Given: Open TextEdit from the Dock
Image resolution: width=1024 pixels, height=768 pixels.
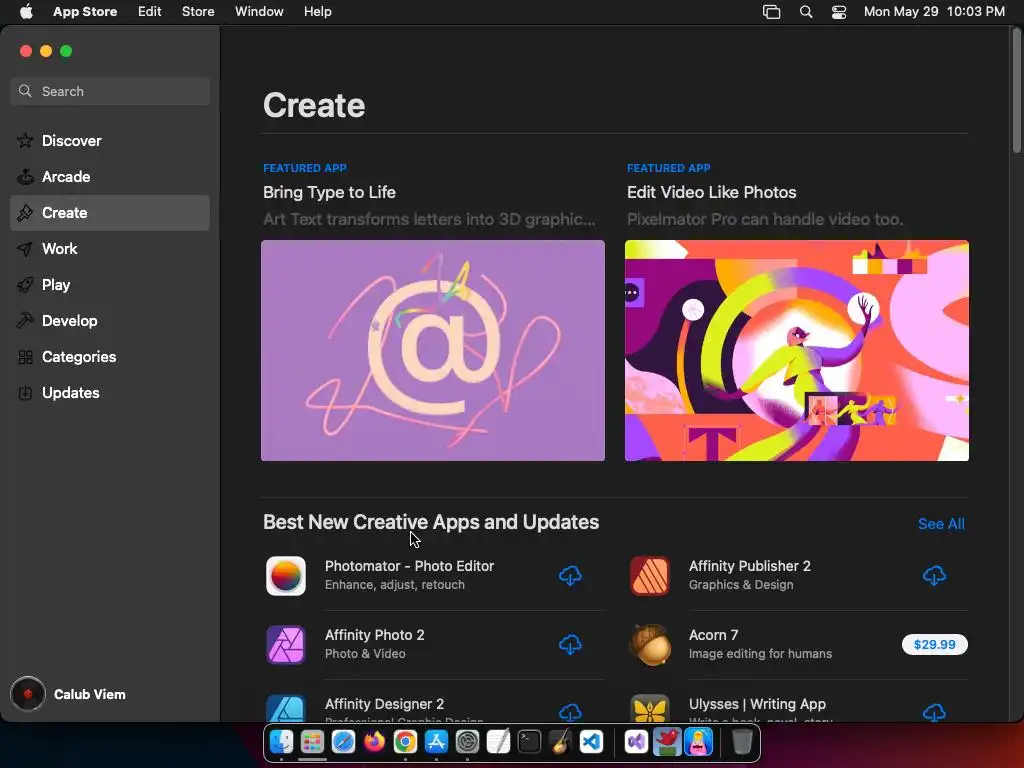Looking at the screenshot, I should point(498,742).
